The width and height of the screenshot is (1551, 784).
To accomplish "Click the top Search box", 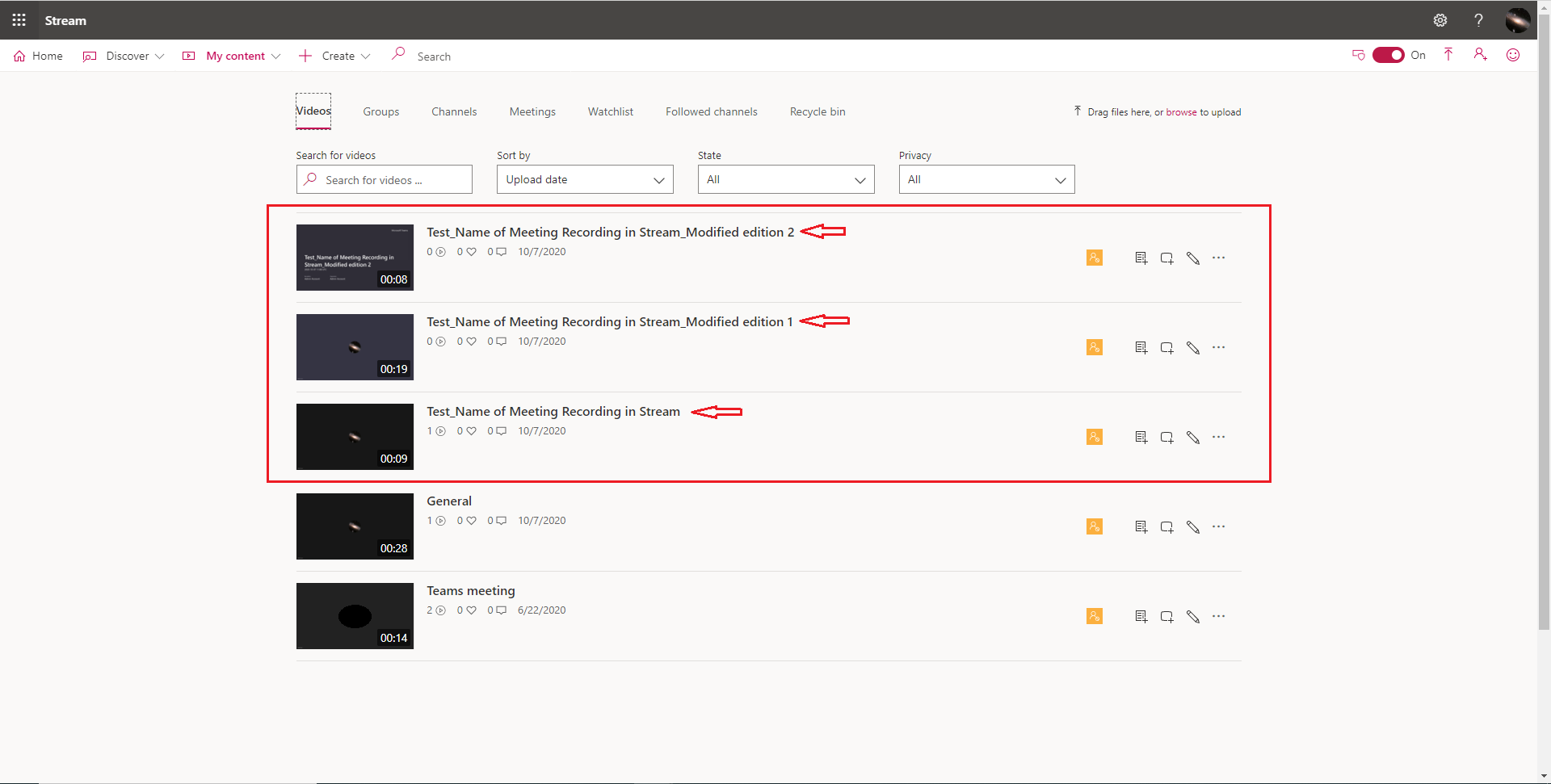I will pos(434,57).
